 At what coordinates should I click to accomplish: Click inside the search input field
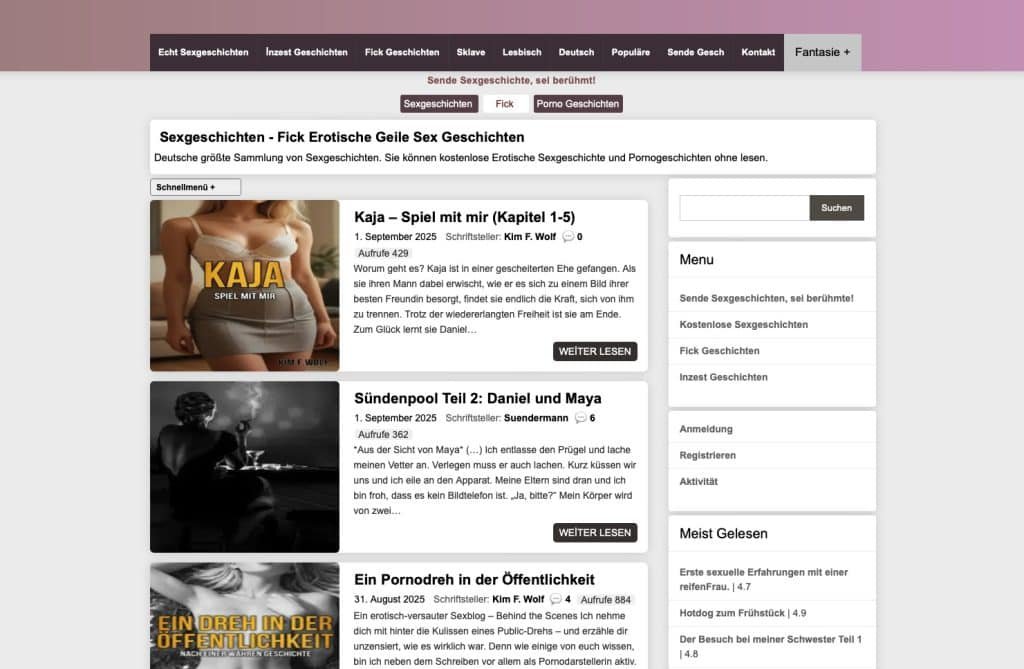coord(742,207)
